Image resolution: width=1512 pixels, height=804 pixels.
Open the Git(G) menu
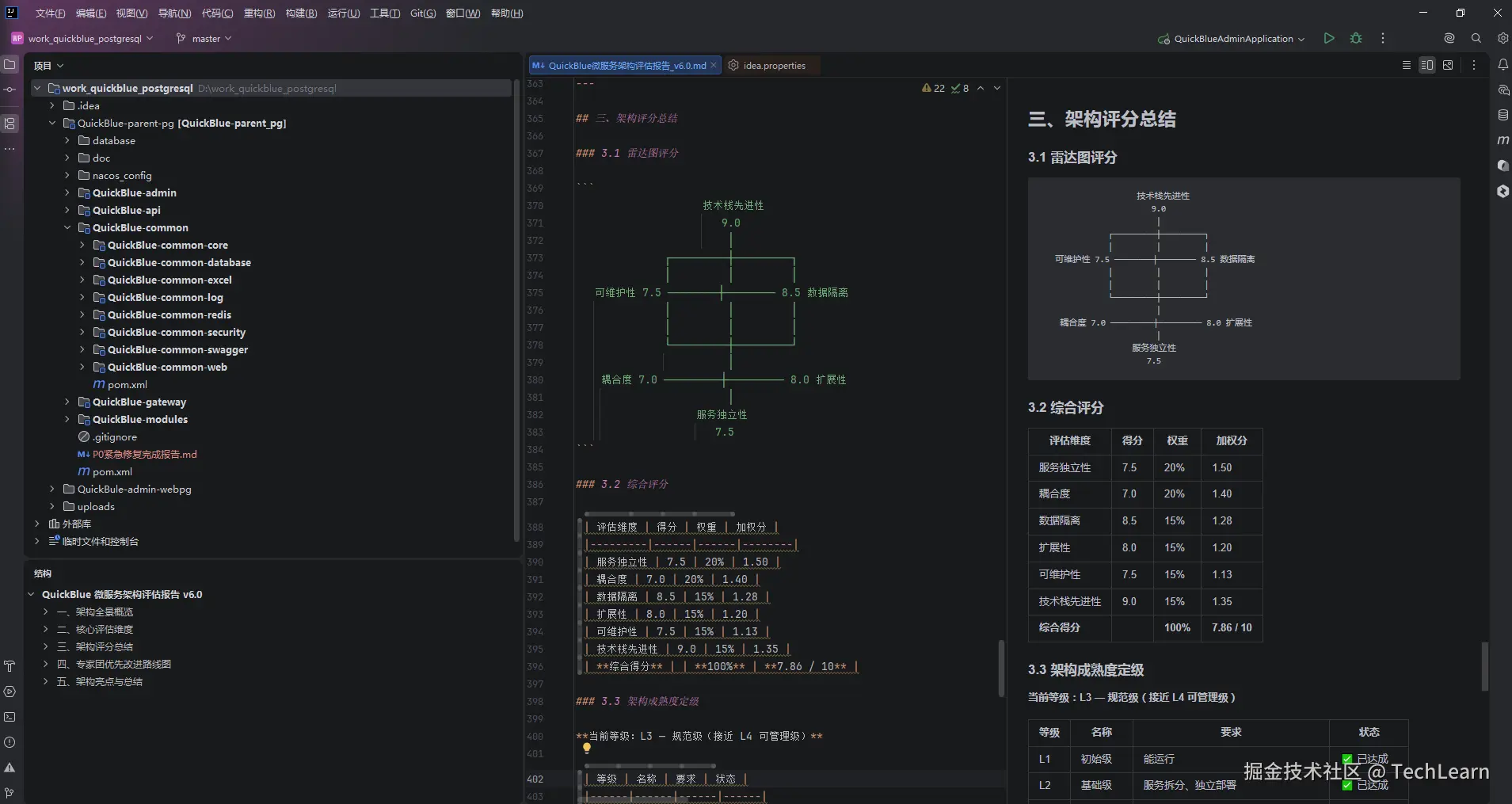pos(423,13)
